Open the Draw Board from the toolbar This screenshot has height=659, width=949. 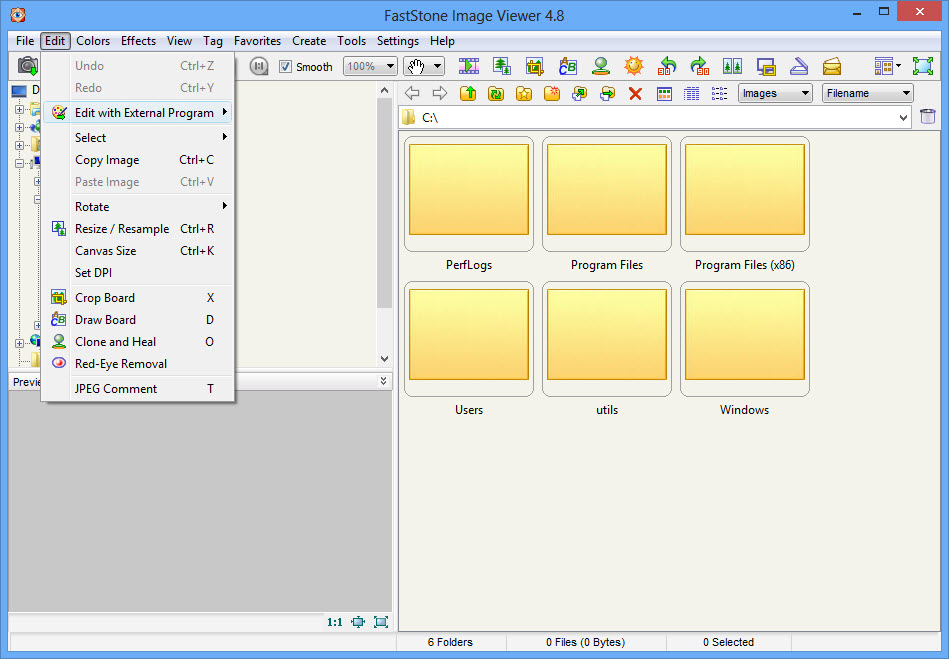tap(568, 66)
